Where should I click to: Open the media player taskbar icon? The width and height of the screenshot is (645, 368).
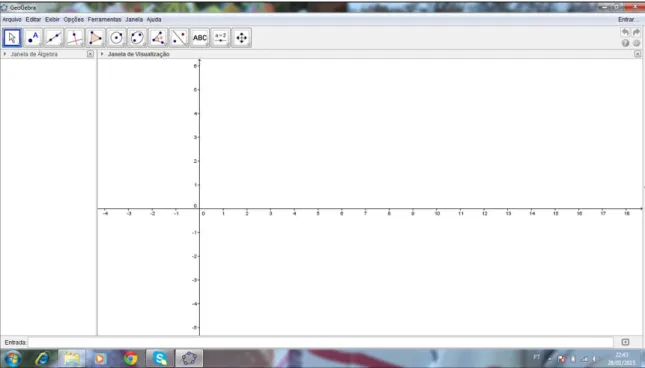(x=100, y=359)
